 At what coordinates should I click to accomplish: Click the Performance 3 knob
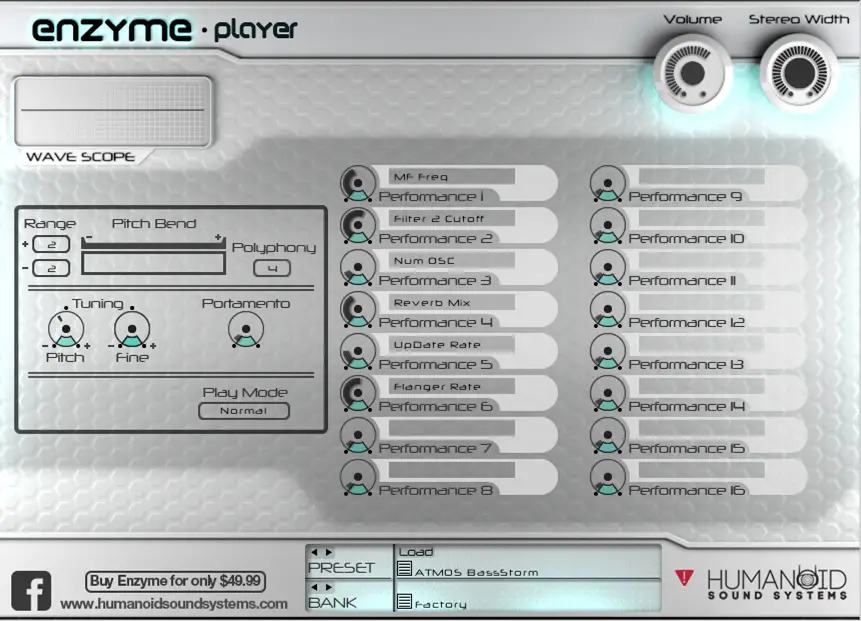pyautogui.click(x=358, y=267)
